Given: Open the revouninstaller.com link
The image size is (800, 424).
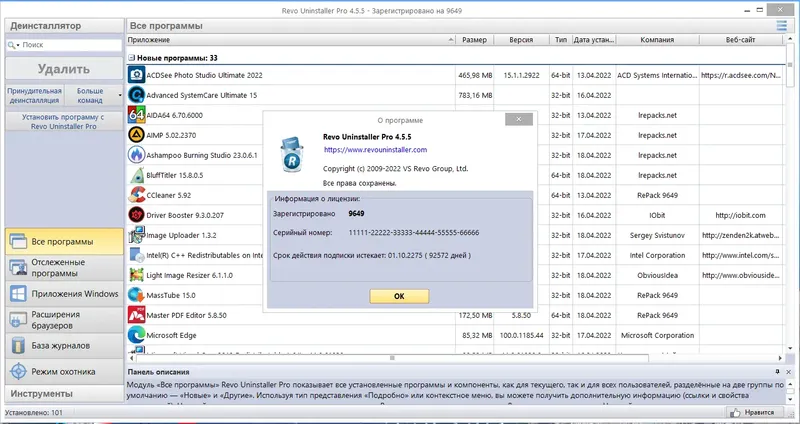Looking at the screenshot, I should (x=375, y=149).
